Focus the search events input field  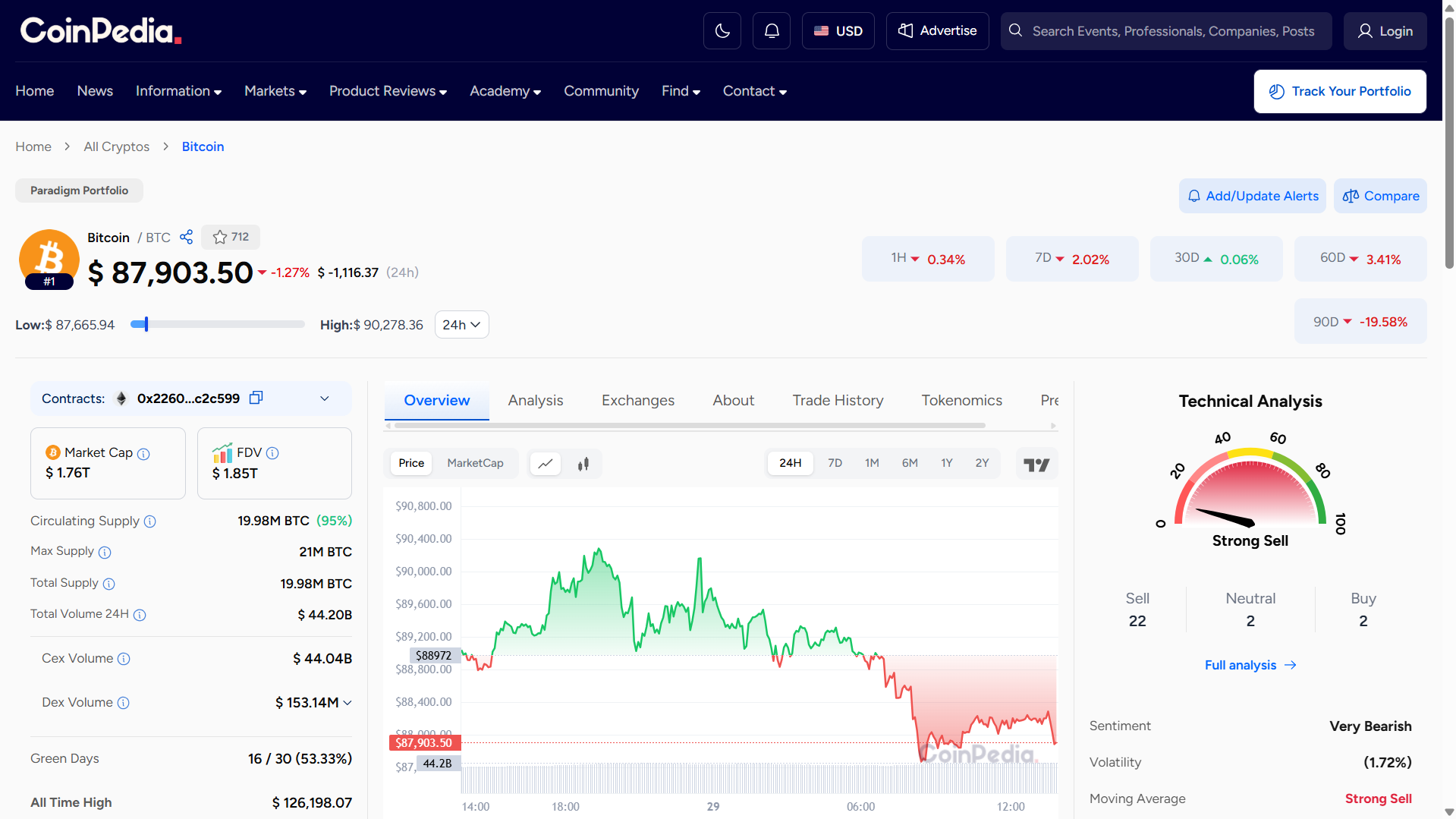pyautogui.click(x=1166, y=31)
